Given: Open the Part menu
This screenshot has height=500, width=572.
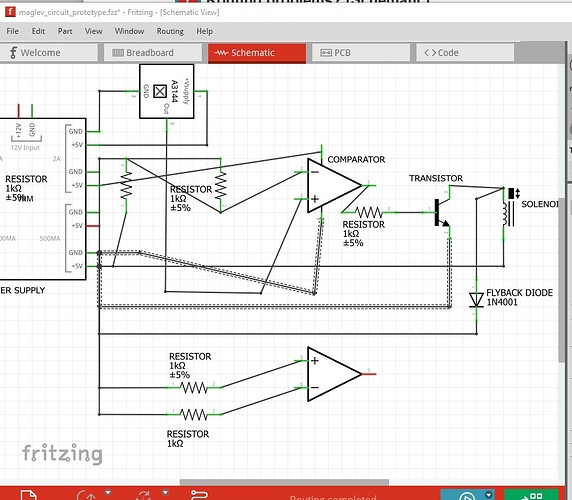Looking at the screenshot, I should click(x=65, y=31).
